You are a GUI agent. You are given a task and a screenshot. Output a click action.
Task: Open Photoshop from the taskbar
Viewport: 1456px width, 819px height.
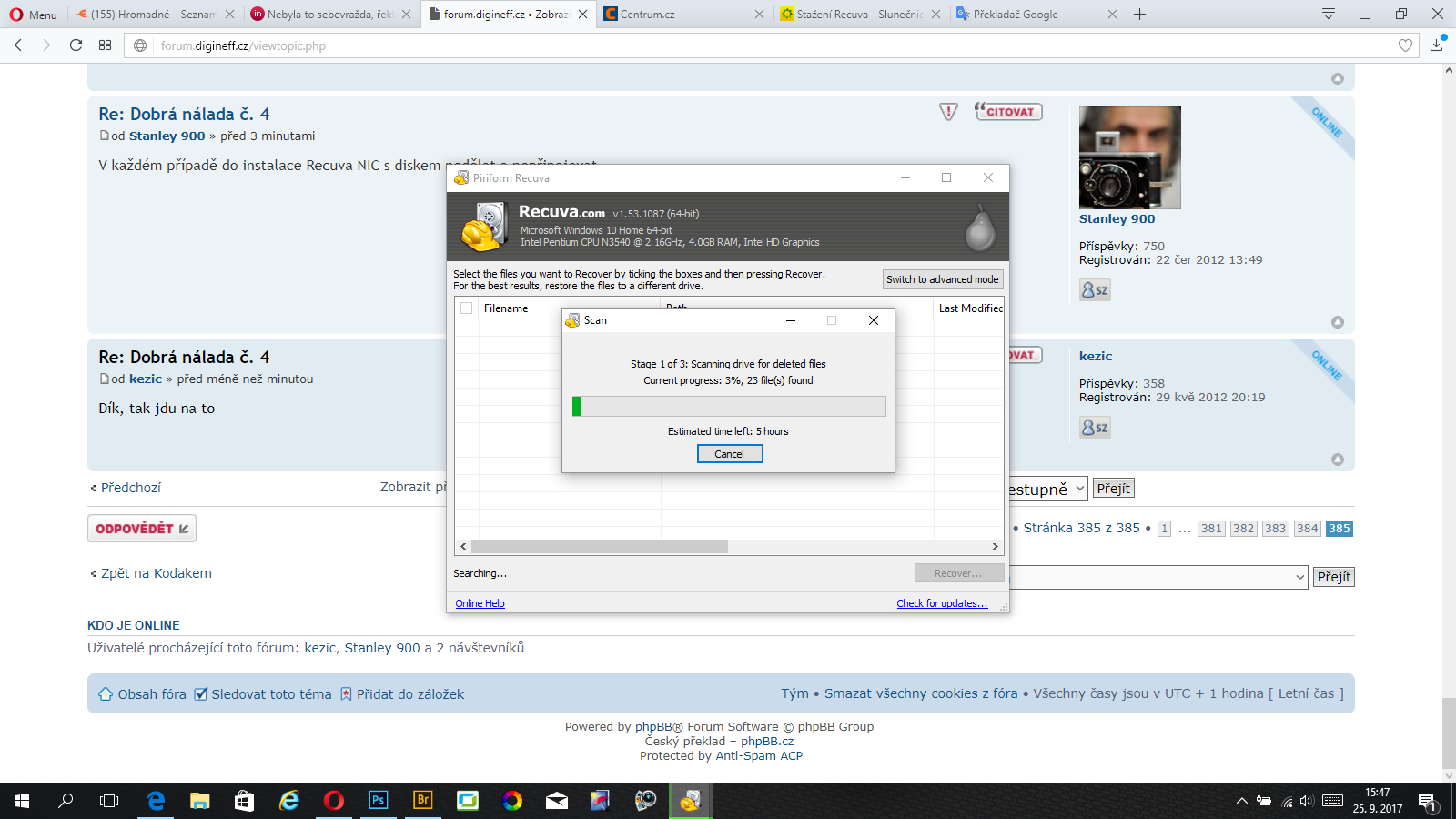coord(378,801)
